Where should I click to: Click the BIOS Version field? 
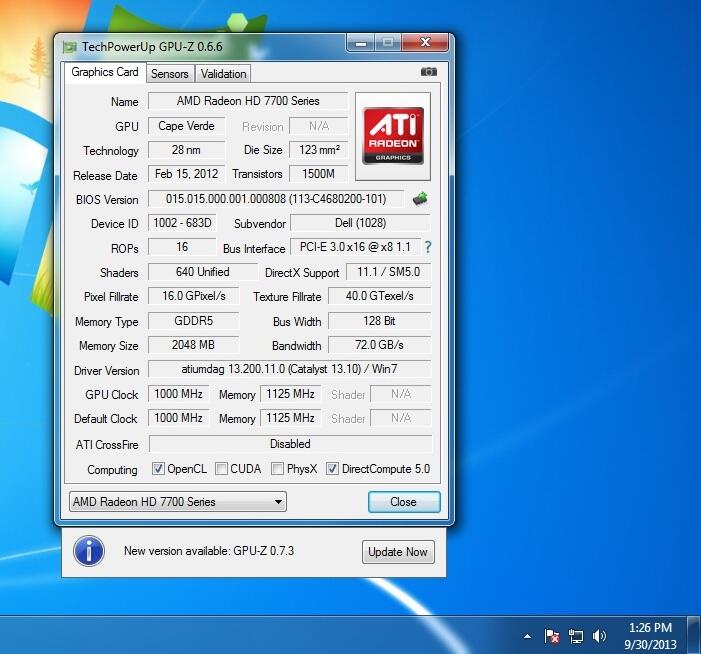point(276,199)
